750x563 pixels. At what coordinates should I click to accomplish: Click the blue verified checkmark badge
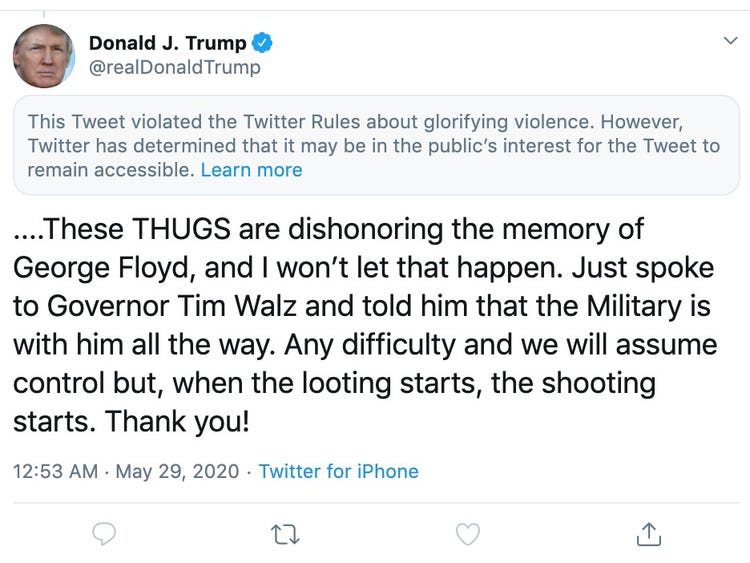pos(263,43)
